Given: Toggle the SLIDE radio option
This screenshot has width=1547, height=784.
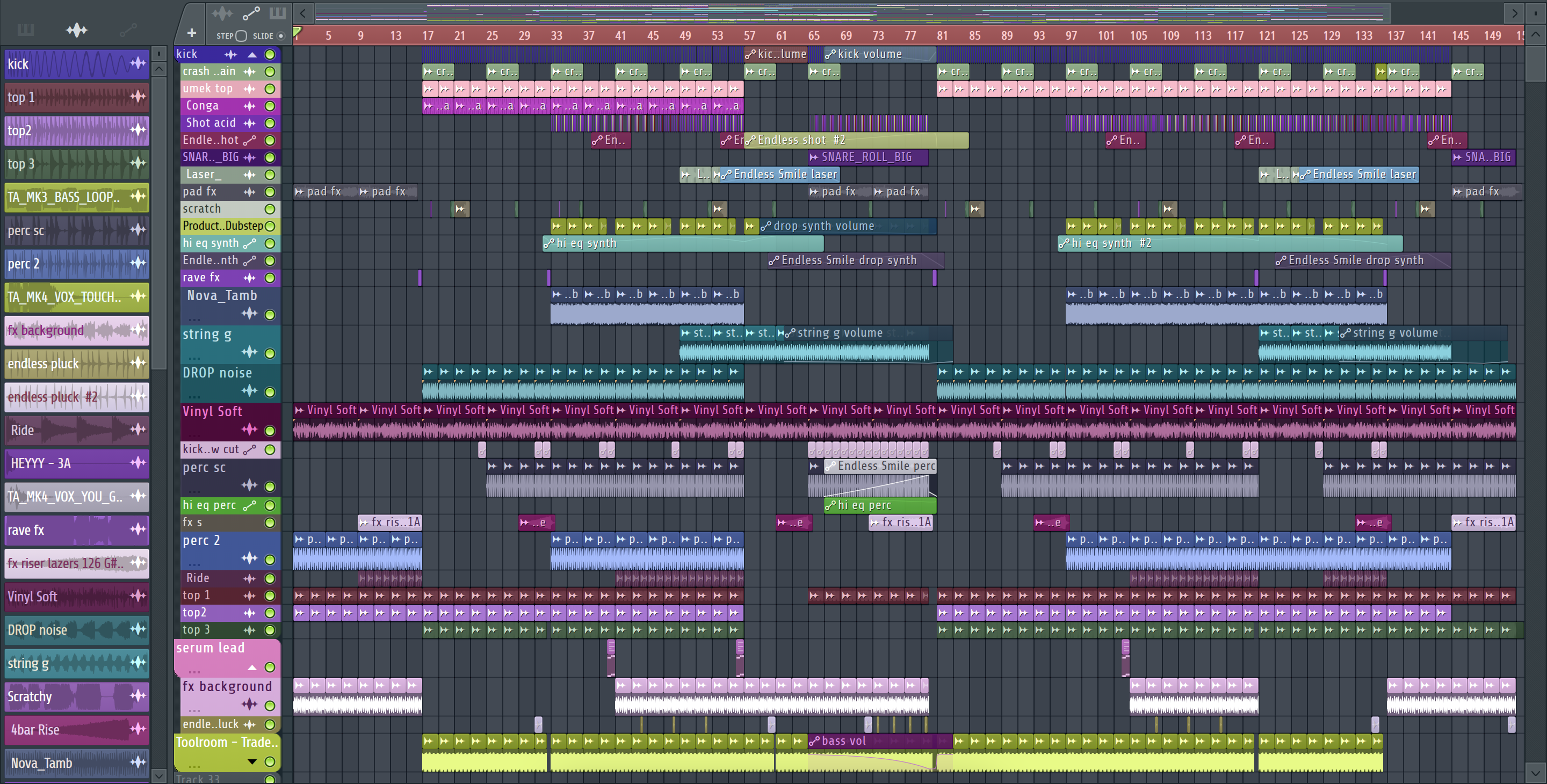Looking at the screenshot, I should click(x=280, y=35).
